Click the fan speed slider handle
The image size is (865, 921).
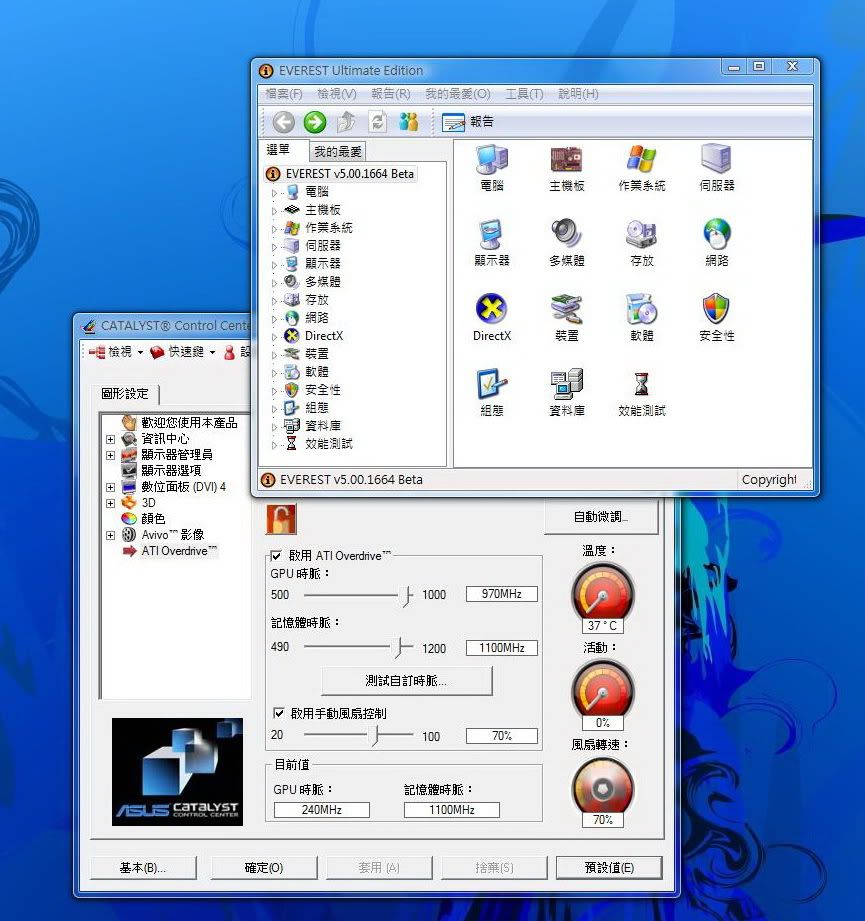[375, 735]
